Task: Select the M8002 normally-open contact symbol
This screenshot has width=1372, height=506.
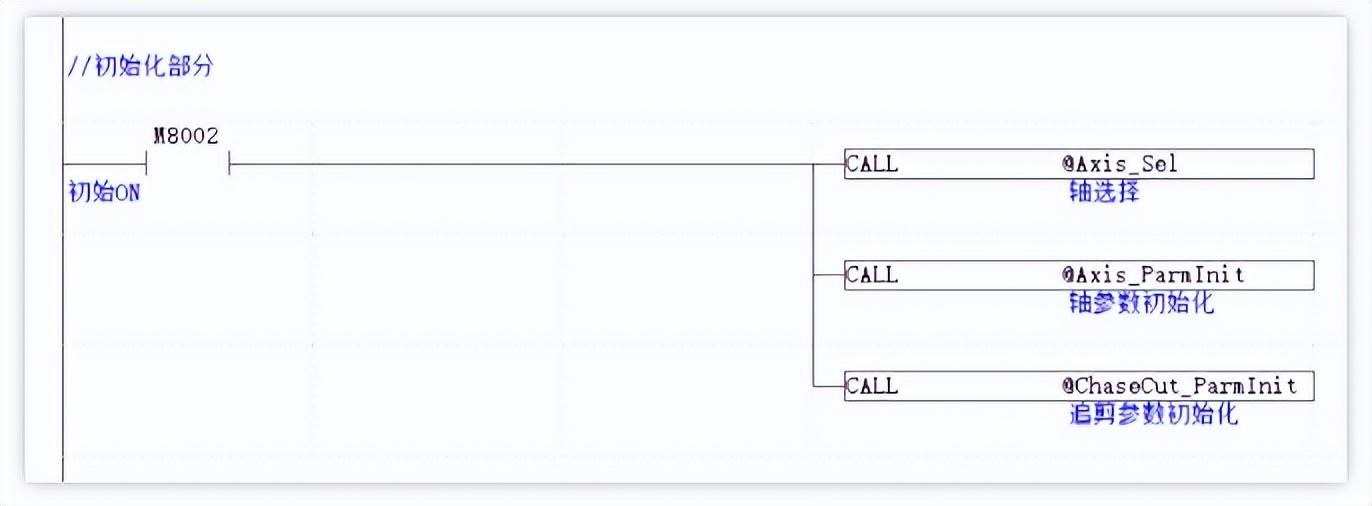Action: (x=188, y=164)
